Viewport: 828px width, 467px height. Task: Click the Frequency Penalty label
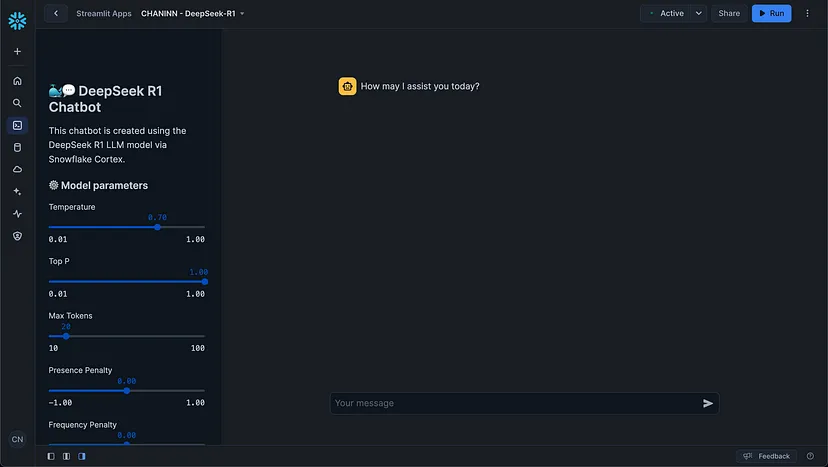(x=82, y=425)
